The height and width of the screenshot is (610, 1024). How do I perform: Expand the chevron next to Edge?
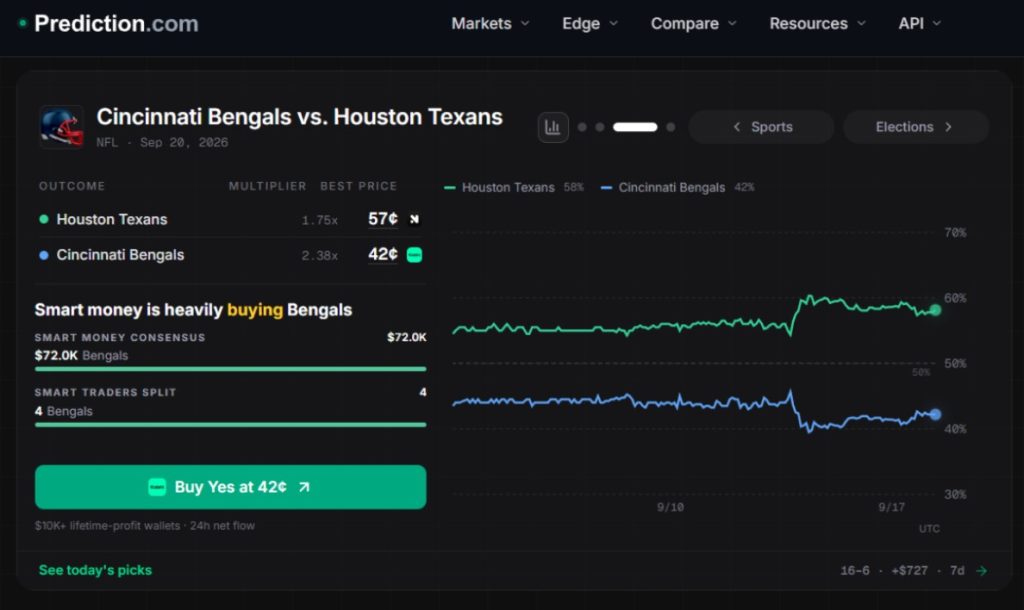[613, 24]
